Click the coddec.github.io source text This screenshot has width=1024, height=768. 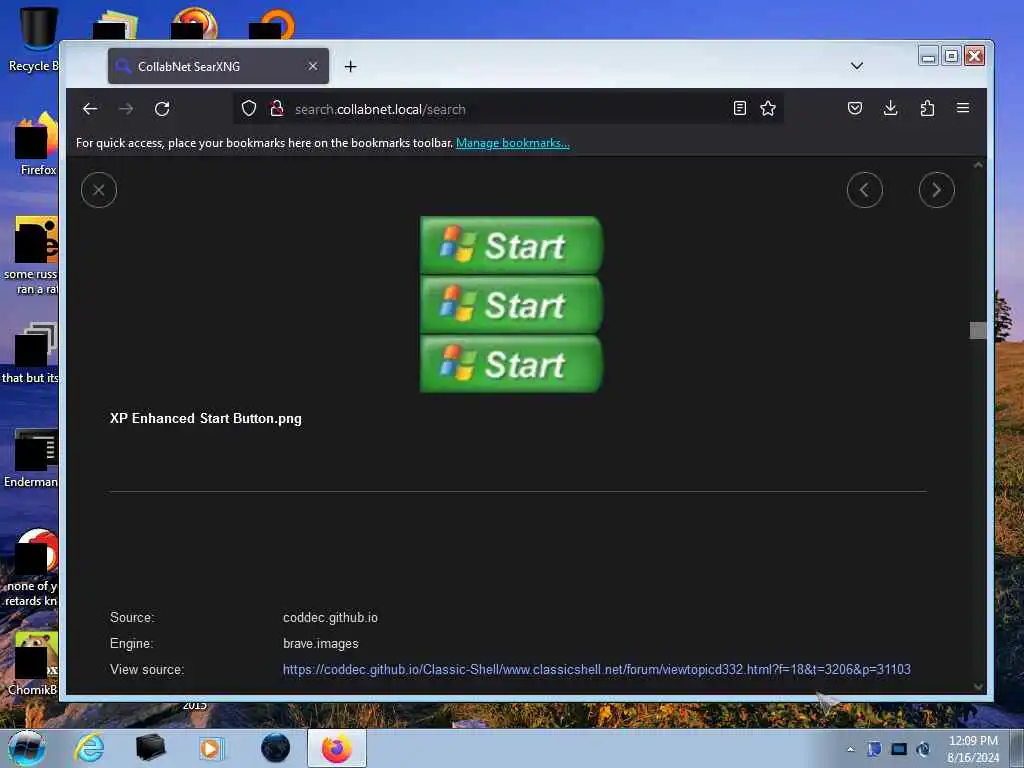(x=330, y=618)
